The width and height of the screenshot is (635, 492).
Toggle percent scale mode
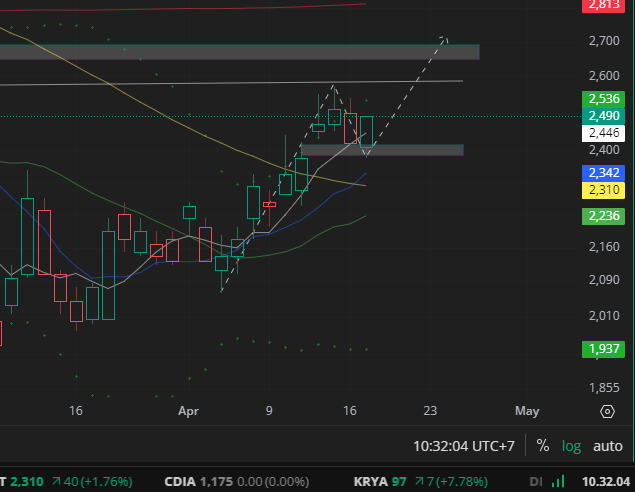543,446
